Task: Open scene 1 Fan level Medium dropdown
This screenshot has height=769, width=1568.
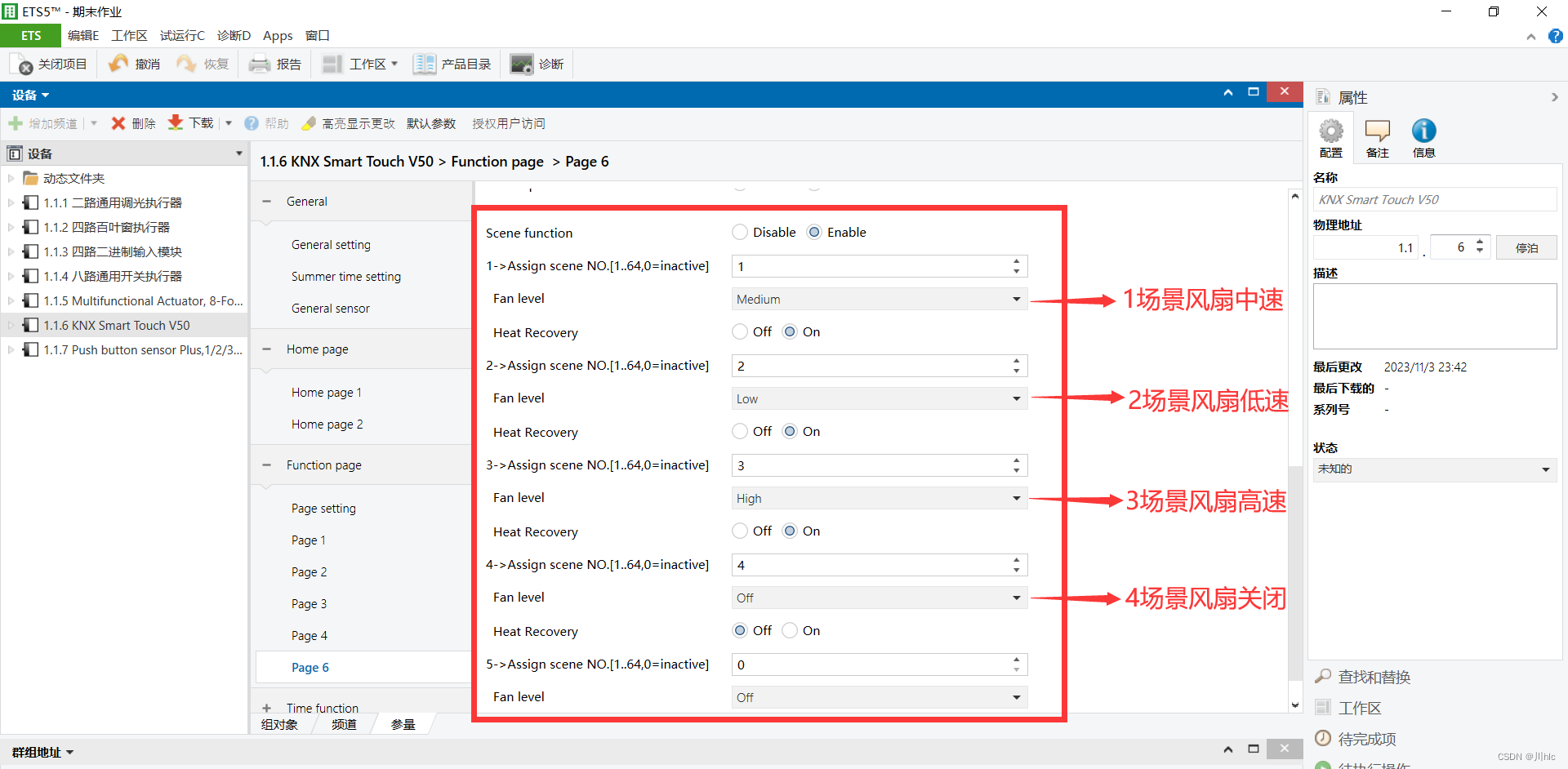Action: point(879,300)
